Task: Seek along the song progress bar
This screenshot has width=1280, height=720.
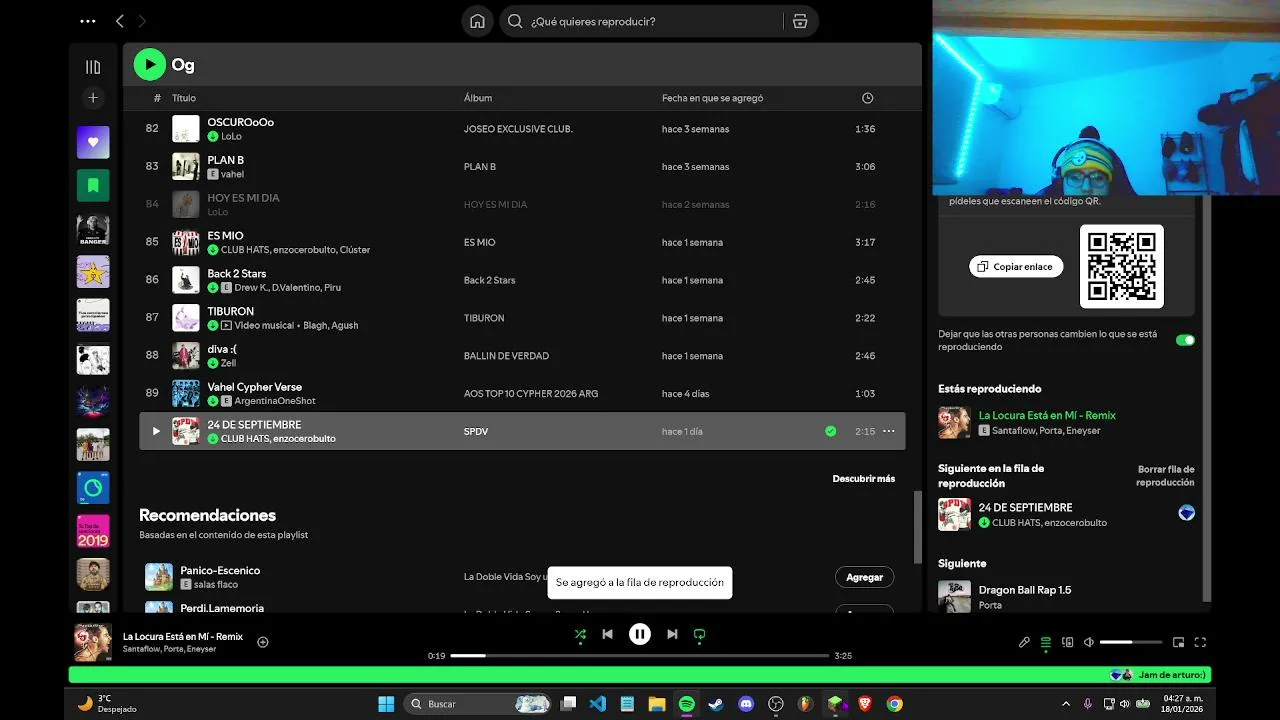Action: coord(640,656)
